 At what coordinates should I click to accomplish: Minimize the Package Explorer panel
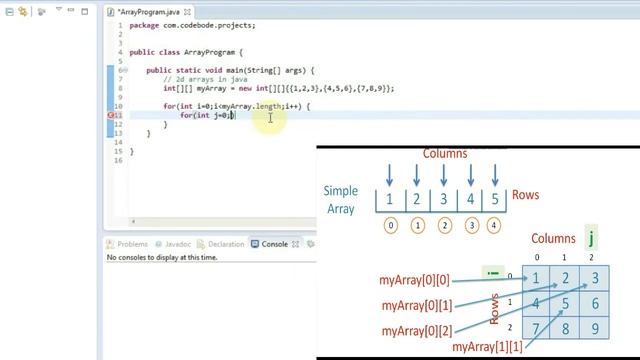point(71,10)
